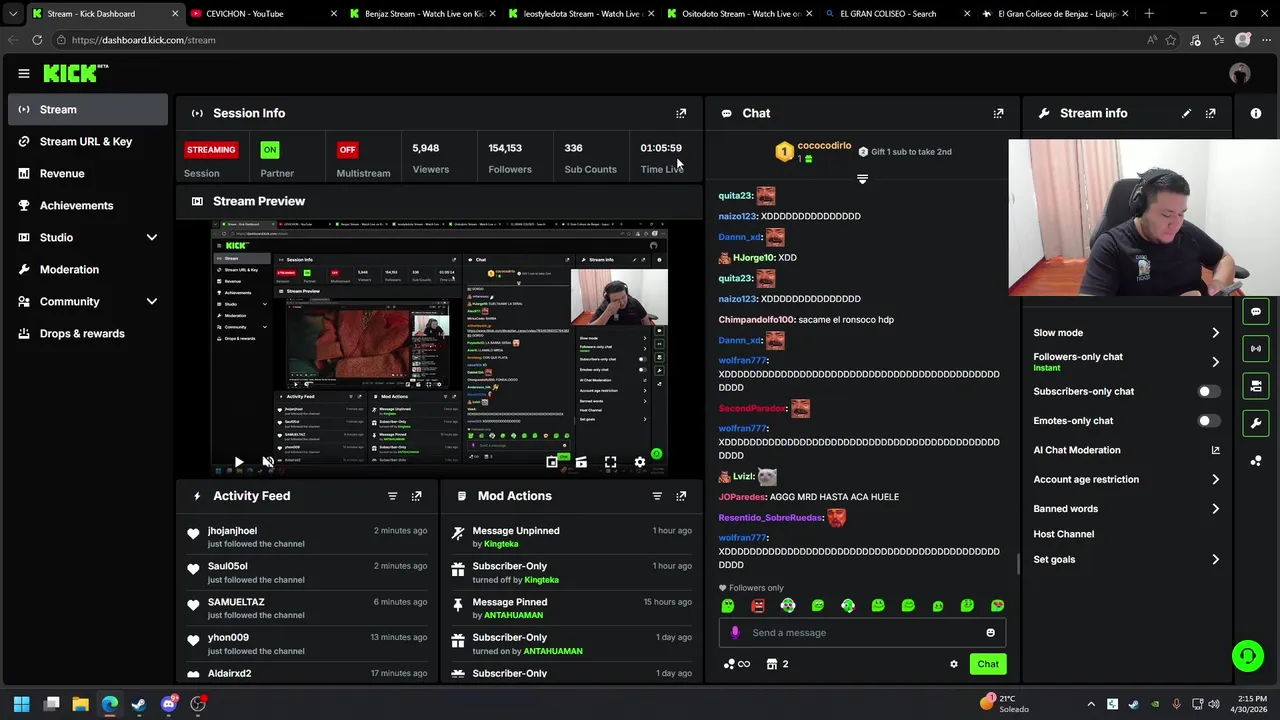
Task: Click Kingteka under Message Unpinned
Action: coord(501,544)
